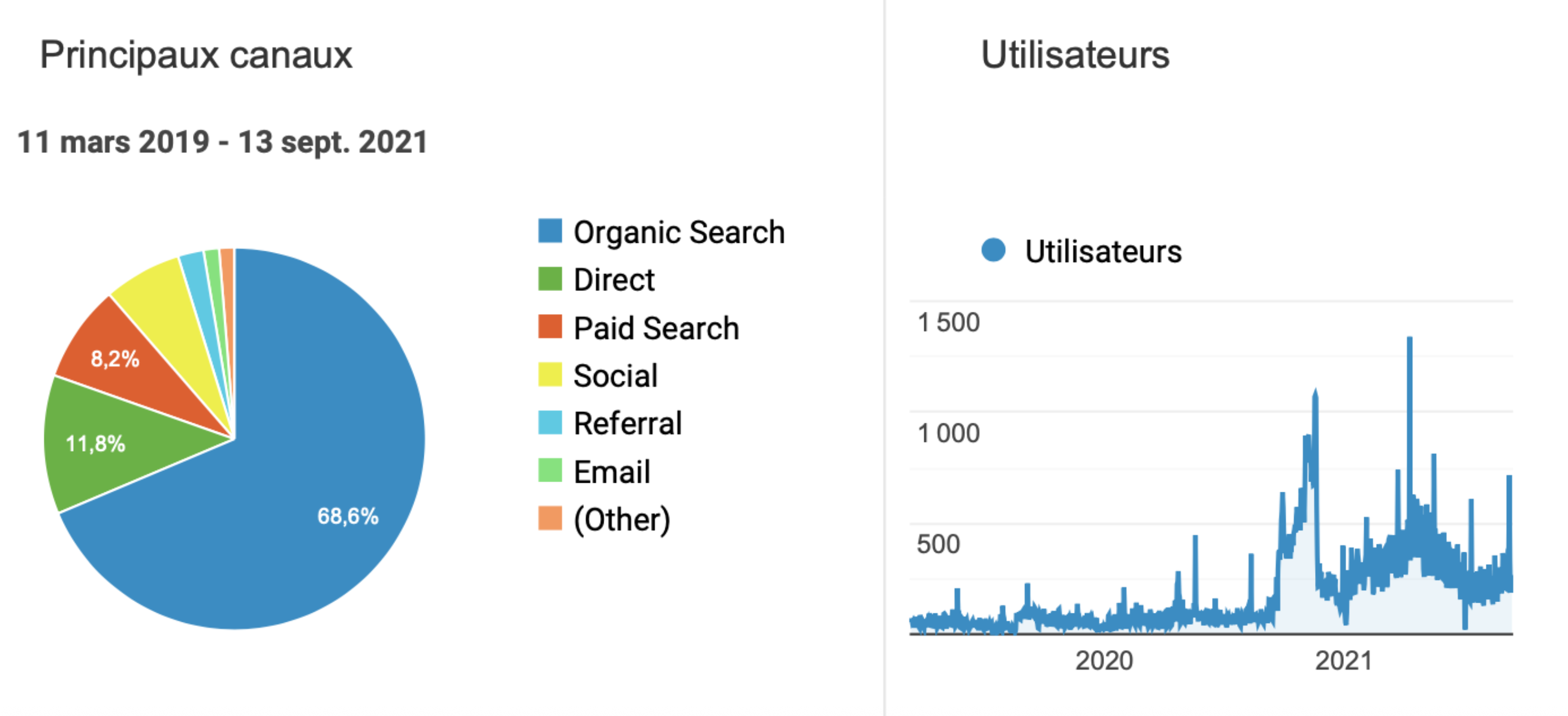
Task: Click the Paid Search orange-red legend swatch
Action: coord(550,326)
